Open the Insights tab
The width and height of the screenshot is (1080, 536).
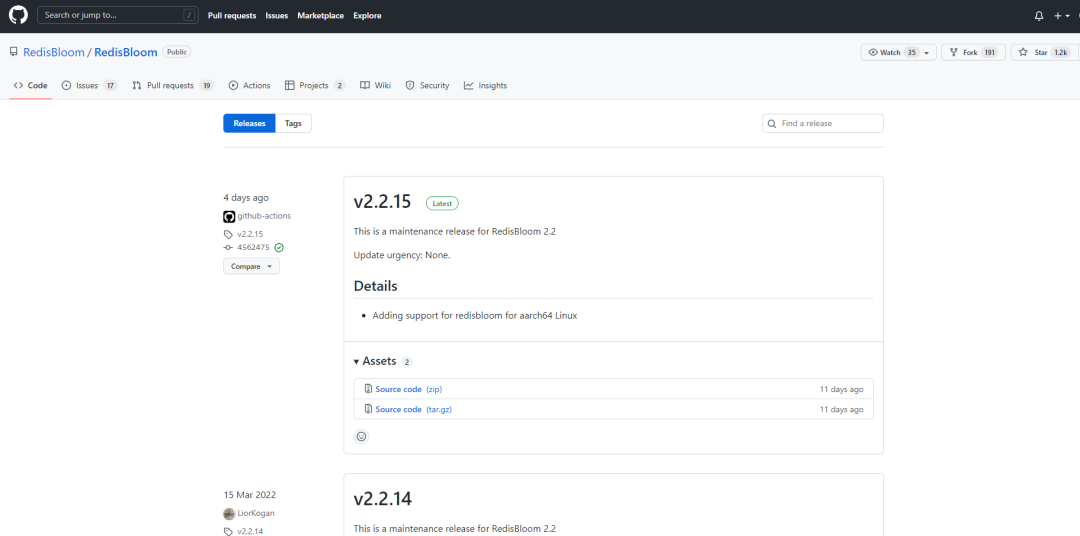pos(485,85)
